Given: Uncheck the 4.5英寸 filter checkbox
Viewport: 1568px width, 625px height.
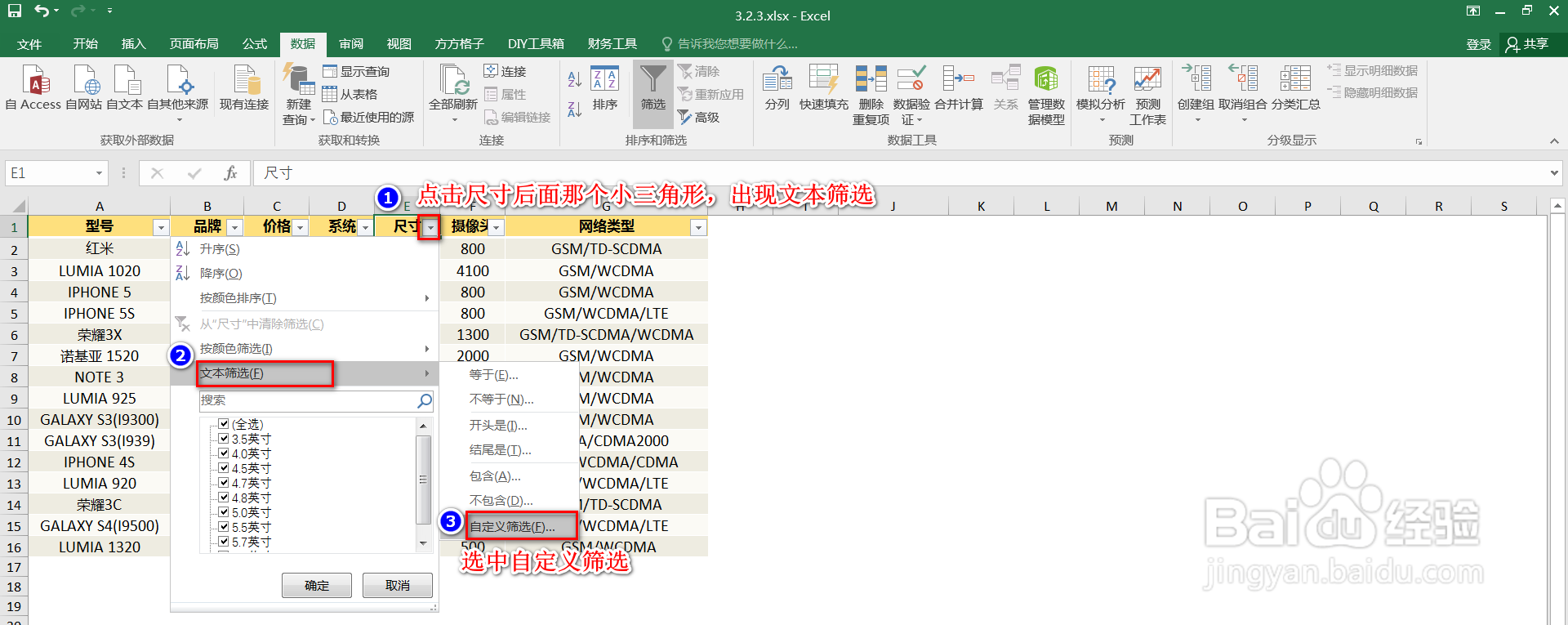Looking at the screenshot, I should [x=224, y=468].
